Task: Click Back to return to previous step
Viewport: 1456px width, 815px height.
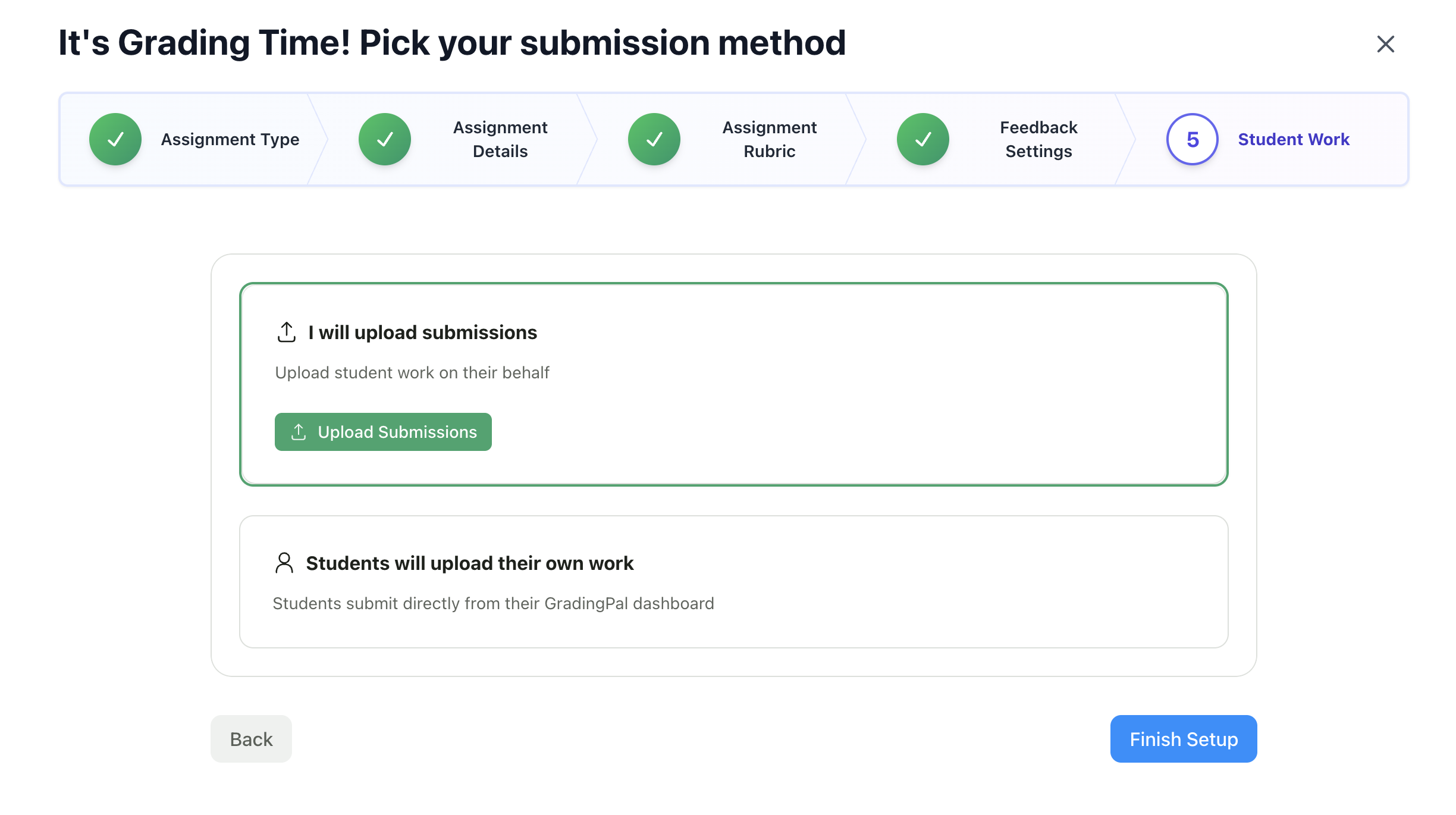Action: (x=250, y=739)
